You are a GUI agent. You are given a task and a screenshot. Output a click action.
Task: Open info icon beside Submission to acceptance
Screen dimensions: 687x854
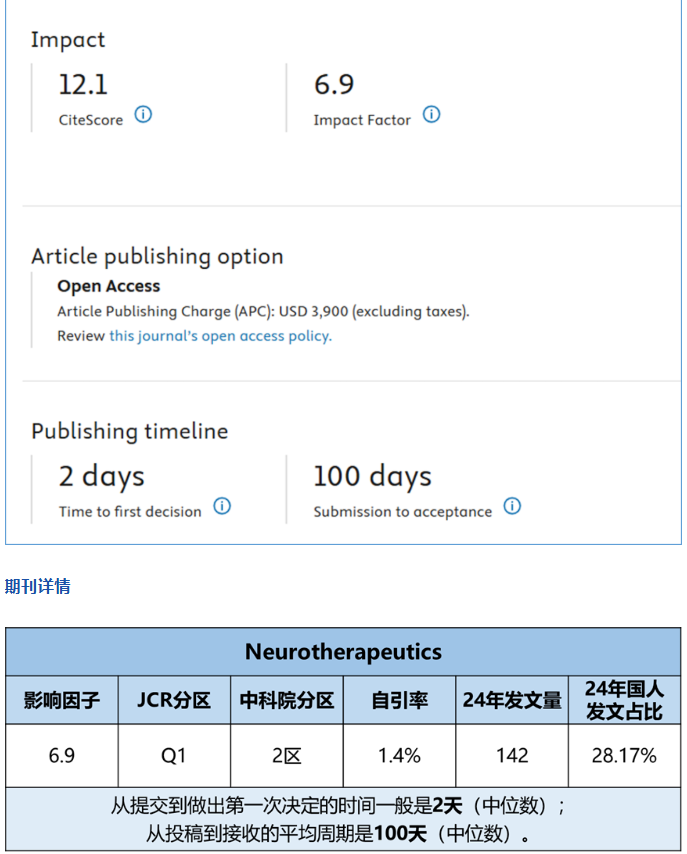[x=512, y=506]
